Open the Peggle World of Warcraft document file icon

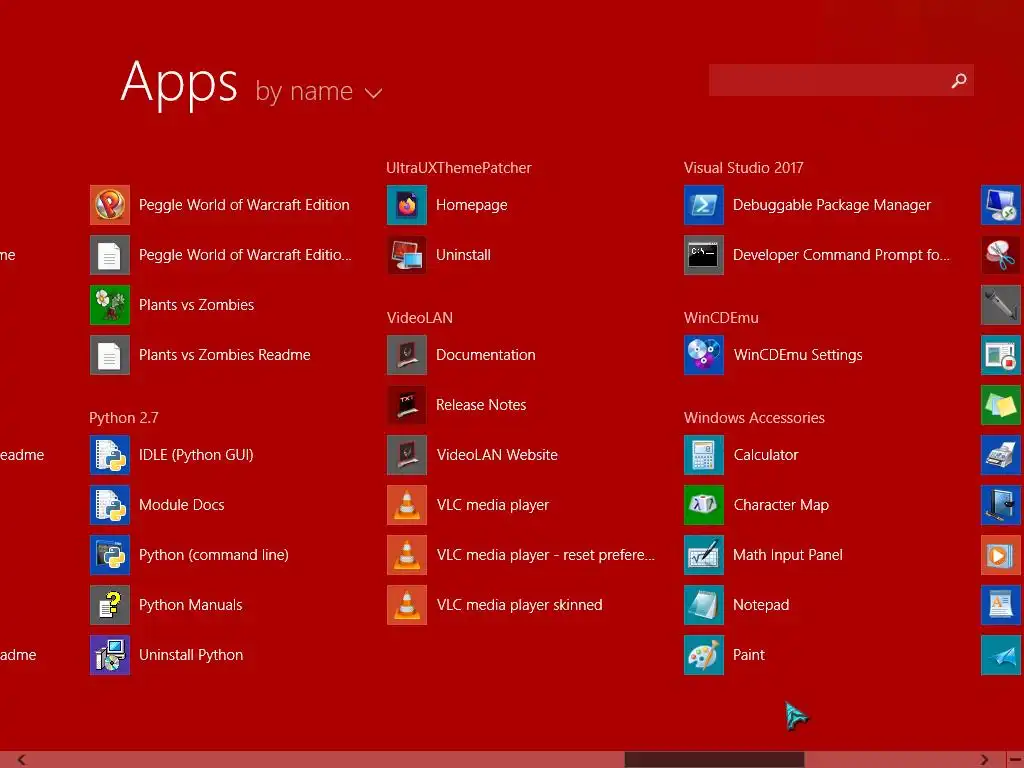pyautogui.click(x=110, y=255)
